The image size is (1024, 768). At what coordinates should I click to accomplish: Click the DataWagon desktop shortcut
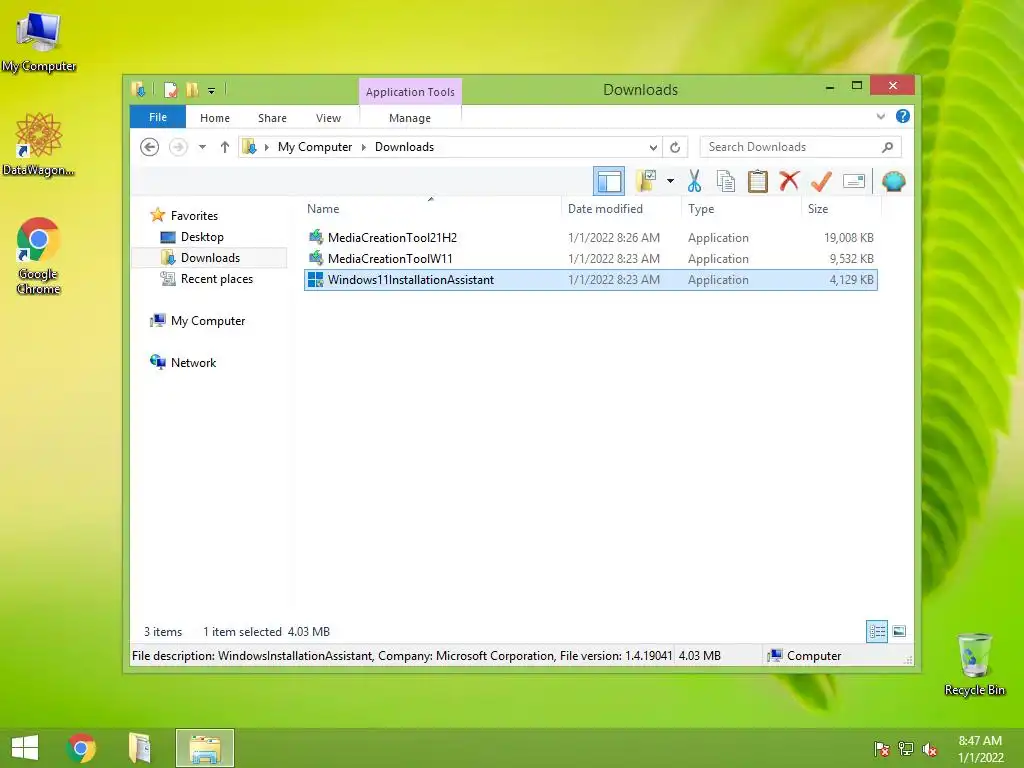(39, 144)
